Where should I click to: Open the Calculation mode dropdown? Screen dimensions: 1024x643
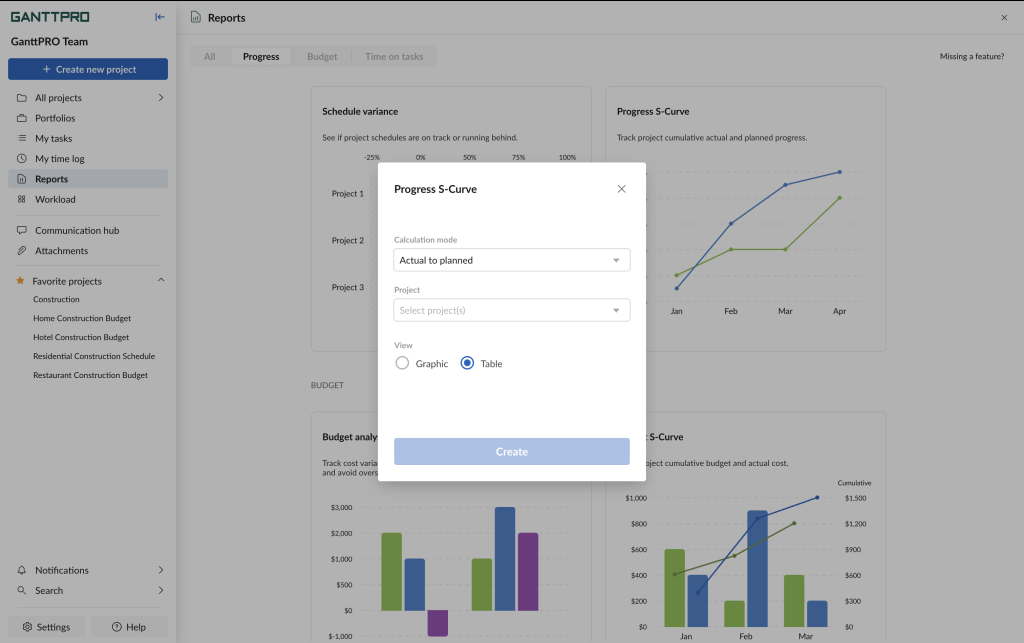coord(511,259)
